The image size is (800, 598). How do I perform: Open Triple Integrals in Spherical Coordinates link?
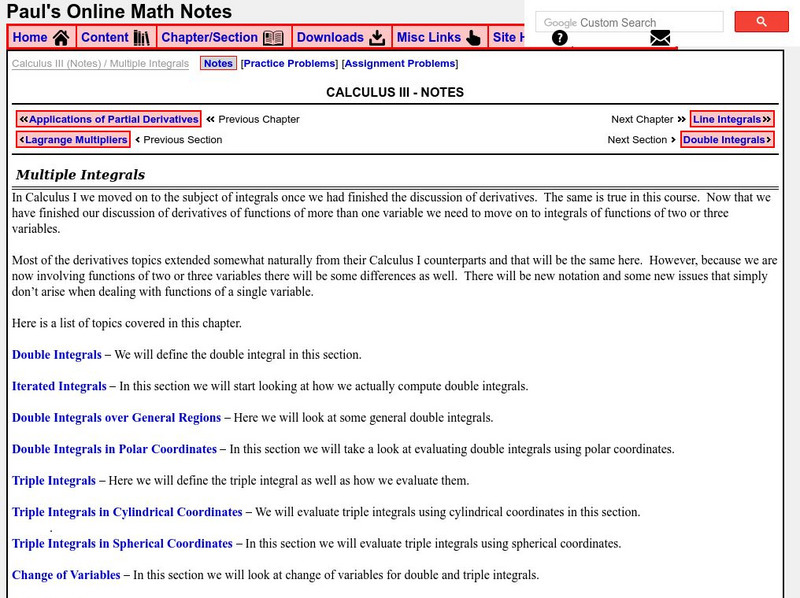122,543
